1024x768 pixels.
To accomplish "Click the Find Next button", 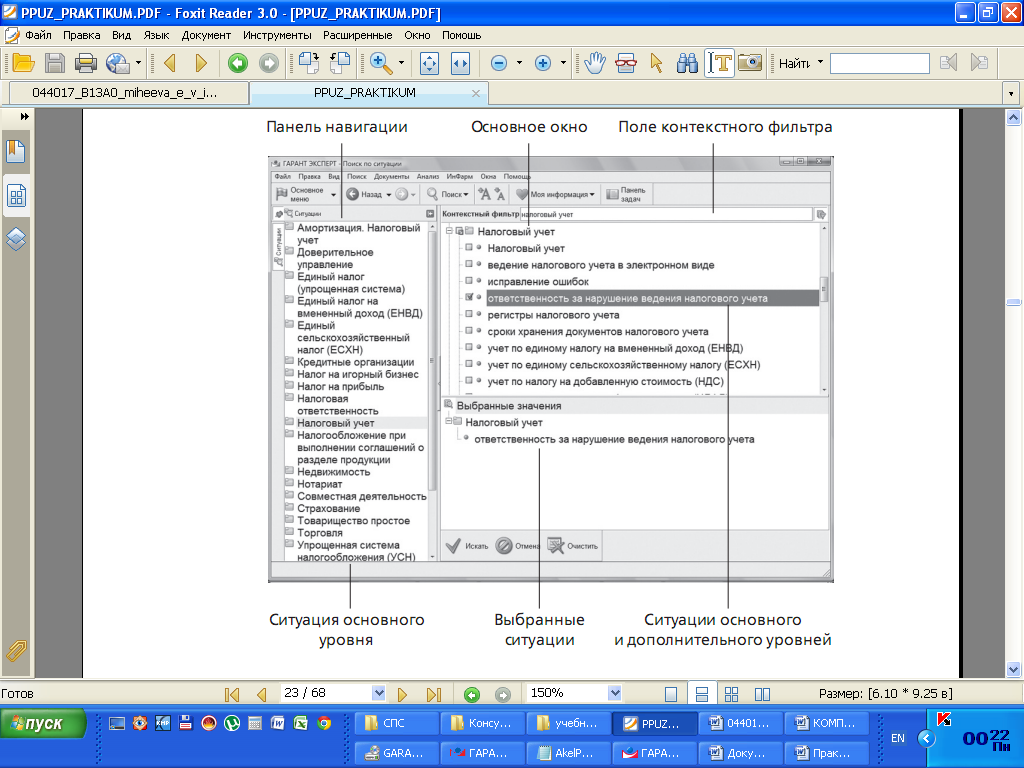I will pos(980,63).
